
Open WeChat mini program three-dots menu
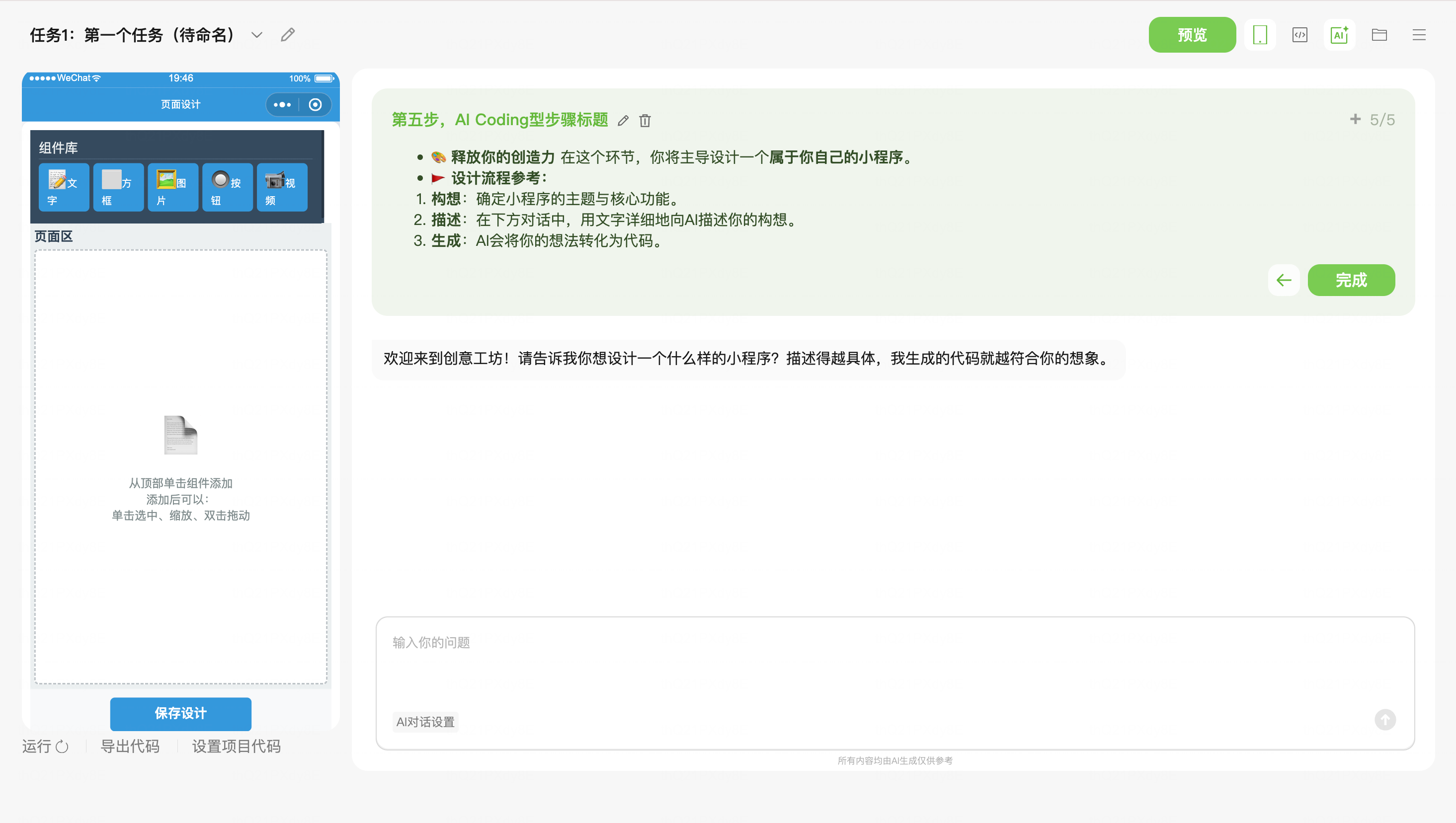click(x=282, y=105)
